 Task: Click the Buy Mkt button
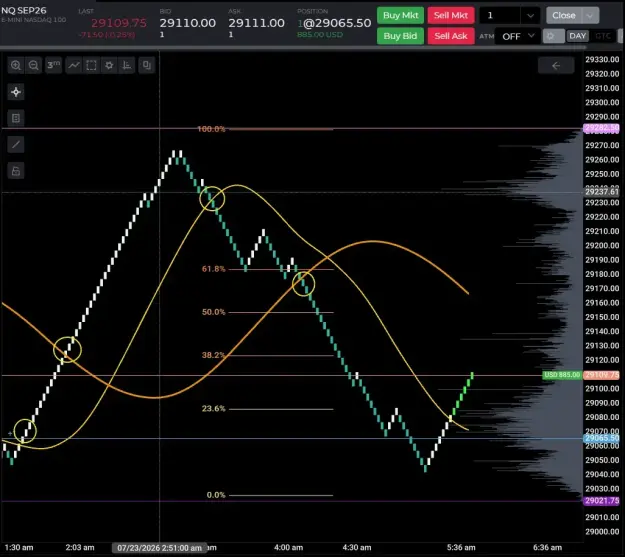[x=400, y=16]
